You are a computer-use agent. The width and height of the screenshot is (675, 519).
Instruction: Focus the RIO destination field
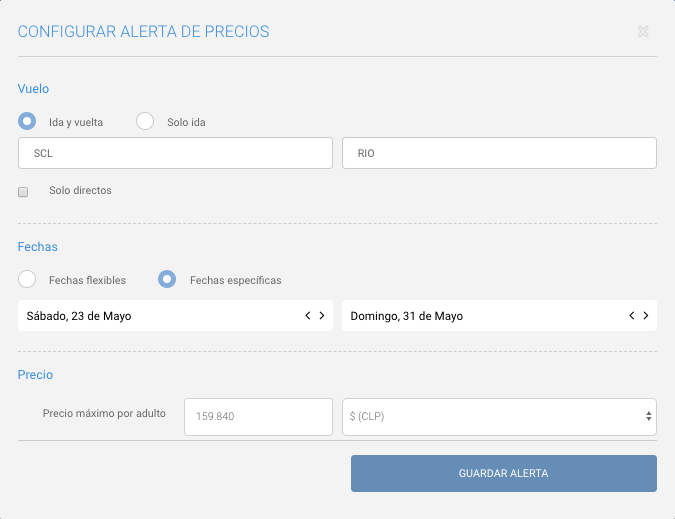tap(499, 153)
